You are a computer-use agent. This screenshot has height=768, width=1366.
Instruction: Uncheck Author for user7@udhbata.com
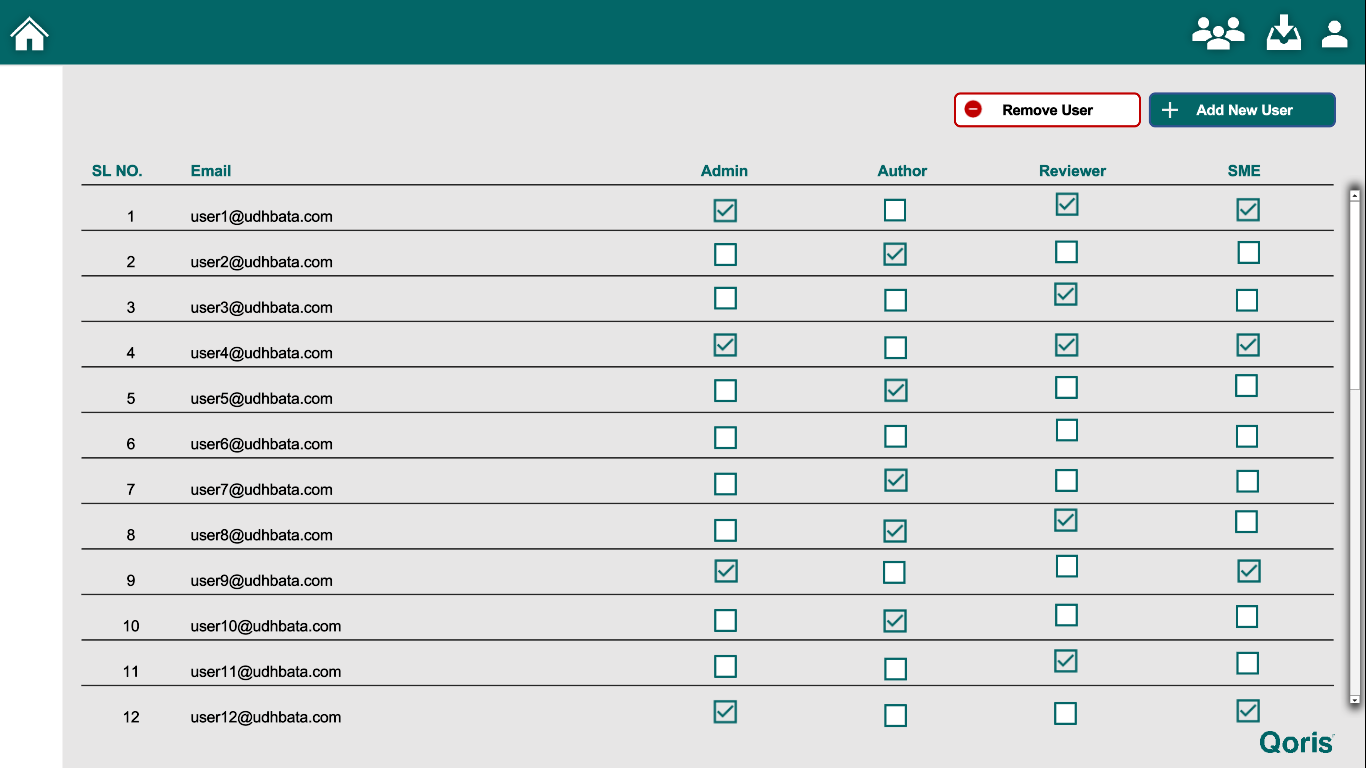[x=896, y=480]
